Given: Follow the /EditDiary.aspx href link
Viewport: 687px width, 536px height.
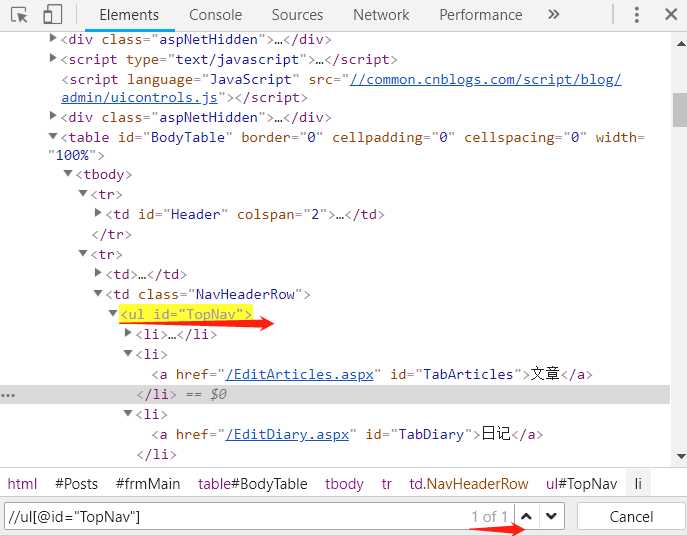Looking at the screenshot, I should (287, 434).
